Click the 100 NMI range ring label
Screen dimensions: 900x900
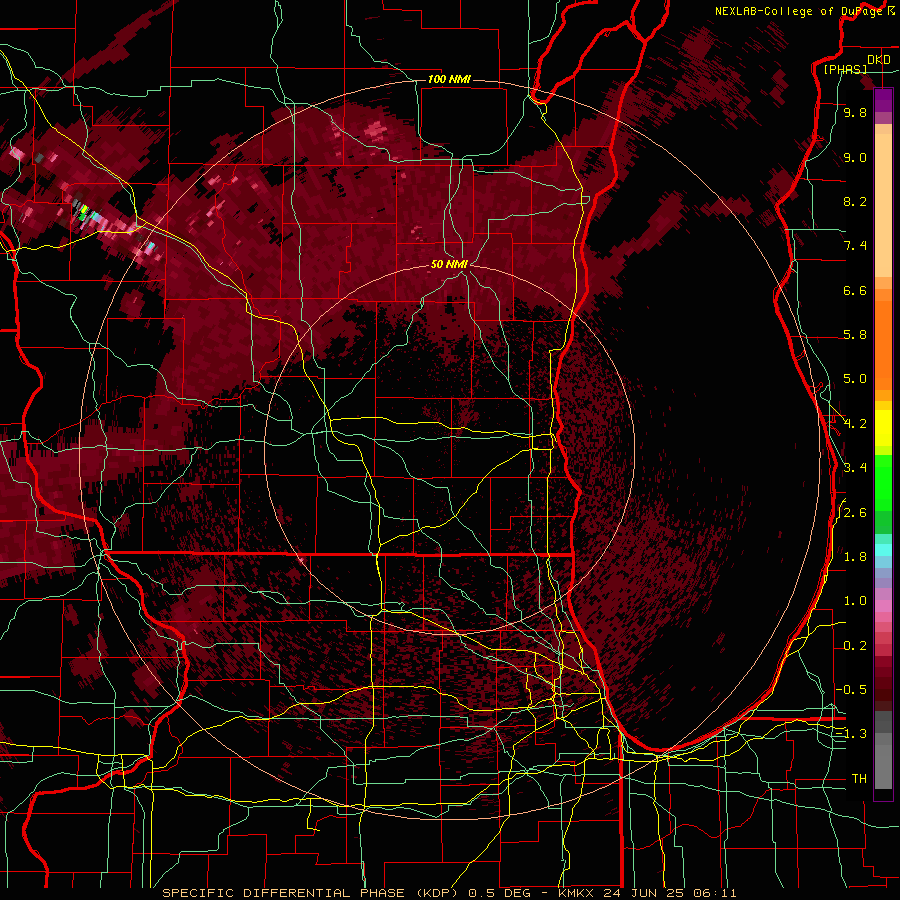[449, 79]
